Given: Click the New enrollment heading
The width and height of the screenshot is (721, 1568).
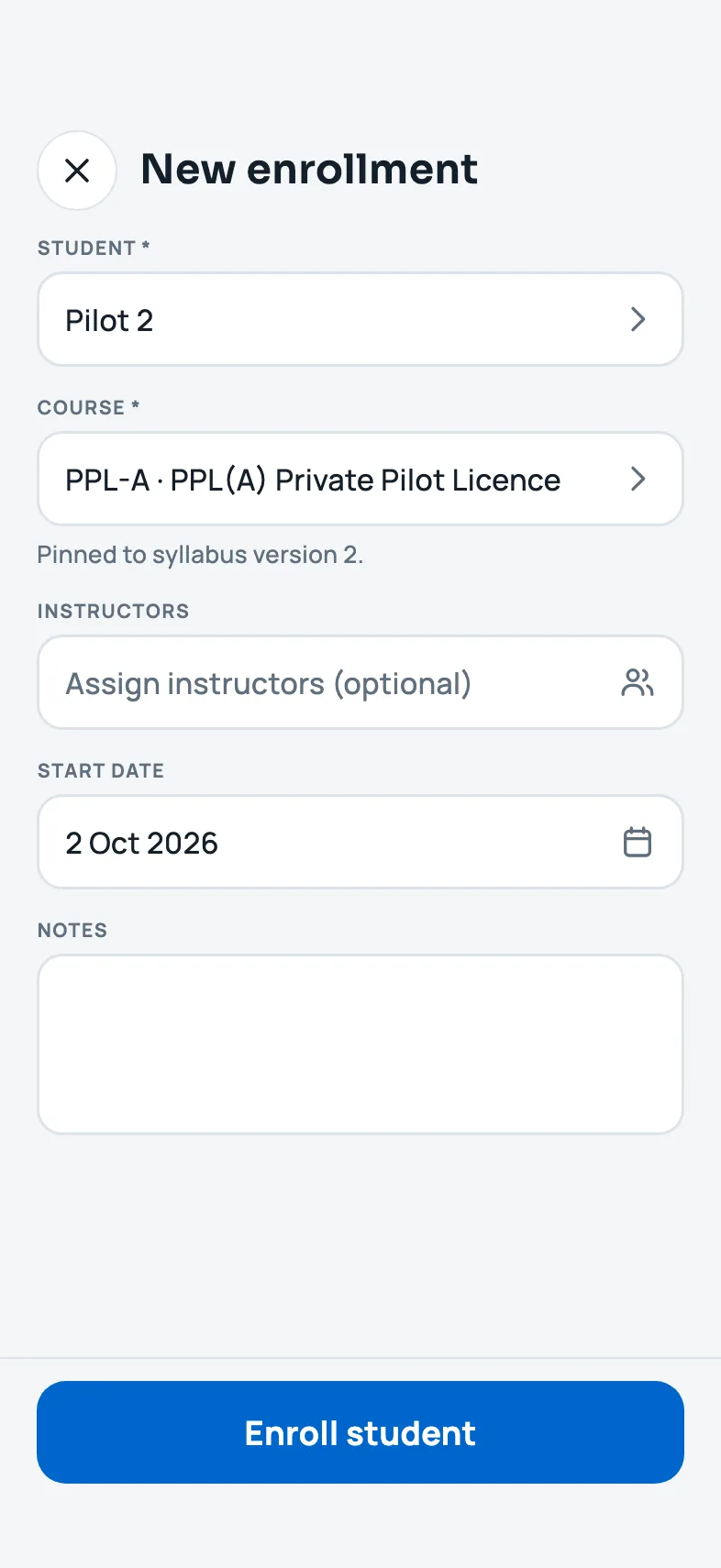Looking at the screenshot, I should click(x=309, y=170).
